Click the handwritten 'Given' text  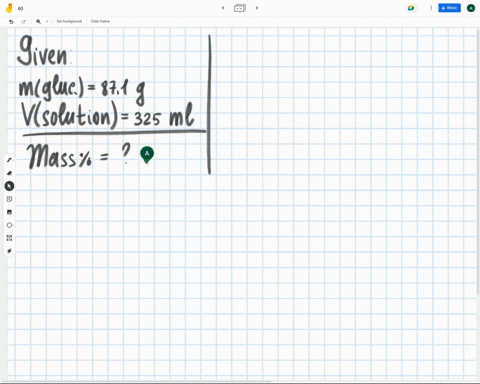[x=42, y=51]
